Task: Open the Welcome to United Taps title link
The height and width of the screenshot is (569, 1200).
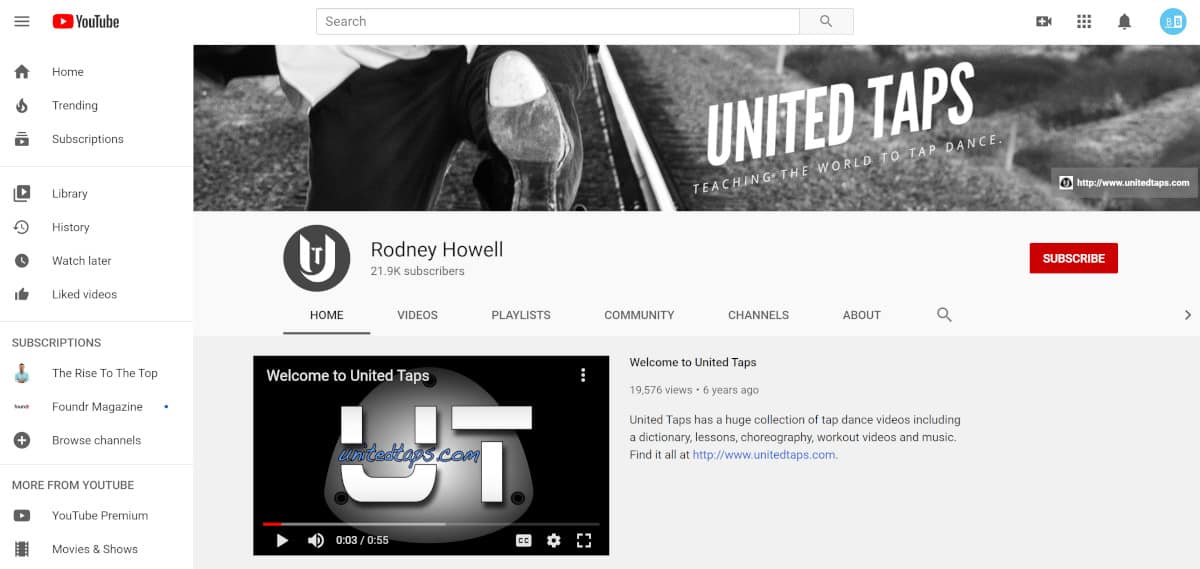Action: pos(693,362)
